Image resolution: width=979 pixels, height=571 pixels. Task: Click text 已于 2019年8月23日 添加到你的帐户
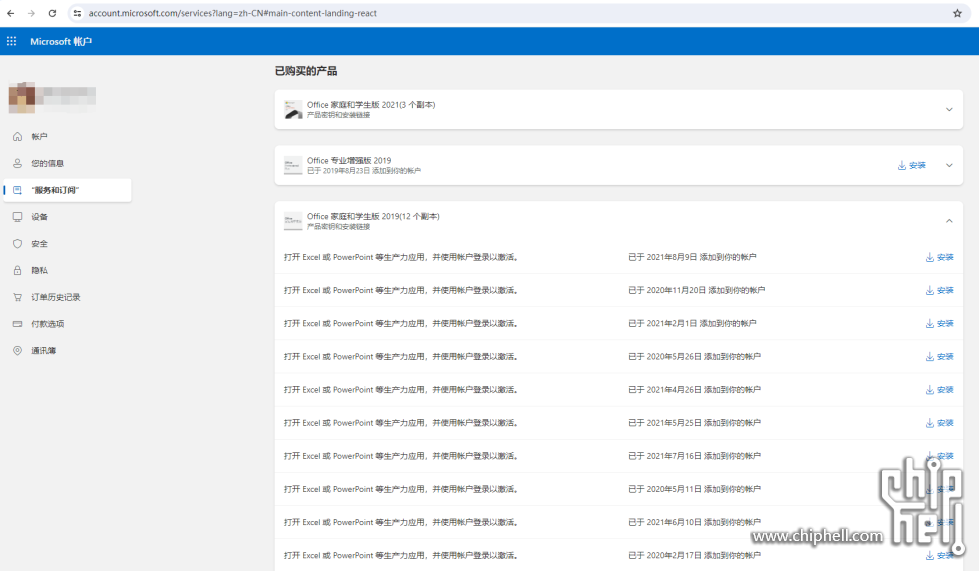364,170
